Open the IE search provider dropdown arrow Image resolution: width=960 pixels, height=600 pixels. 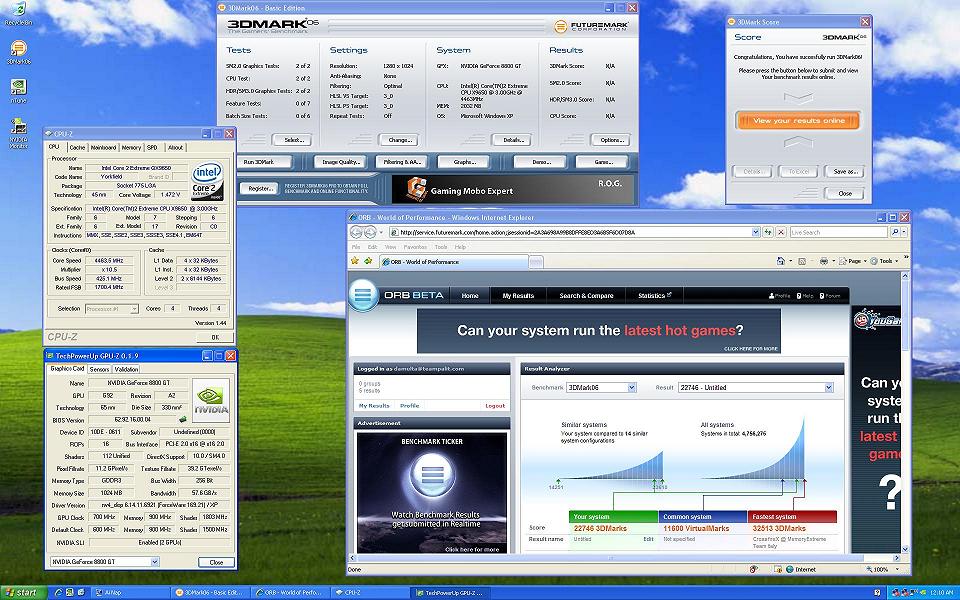pos(904,232)
